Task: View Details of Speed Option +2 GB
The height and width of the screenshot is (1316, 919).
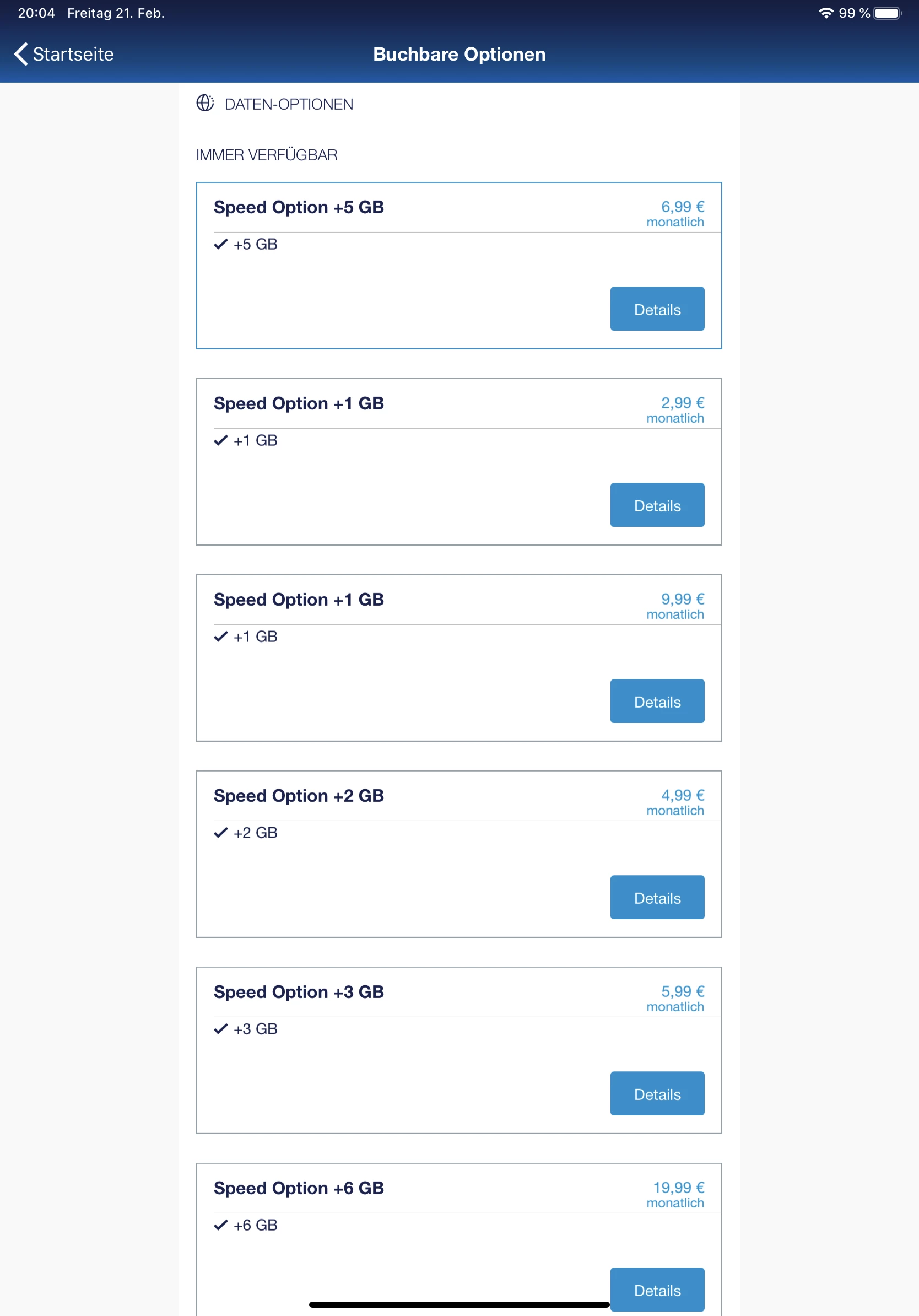Action: point(657,897)
